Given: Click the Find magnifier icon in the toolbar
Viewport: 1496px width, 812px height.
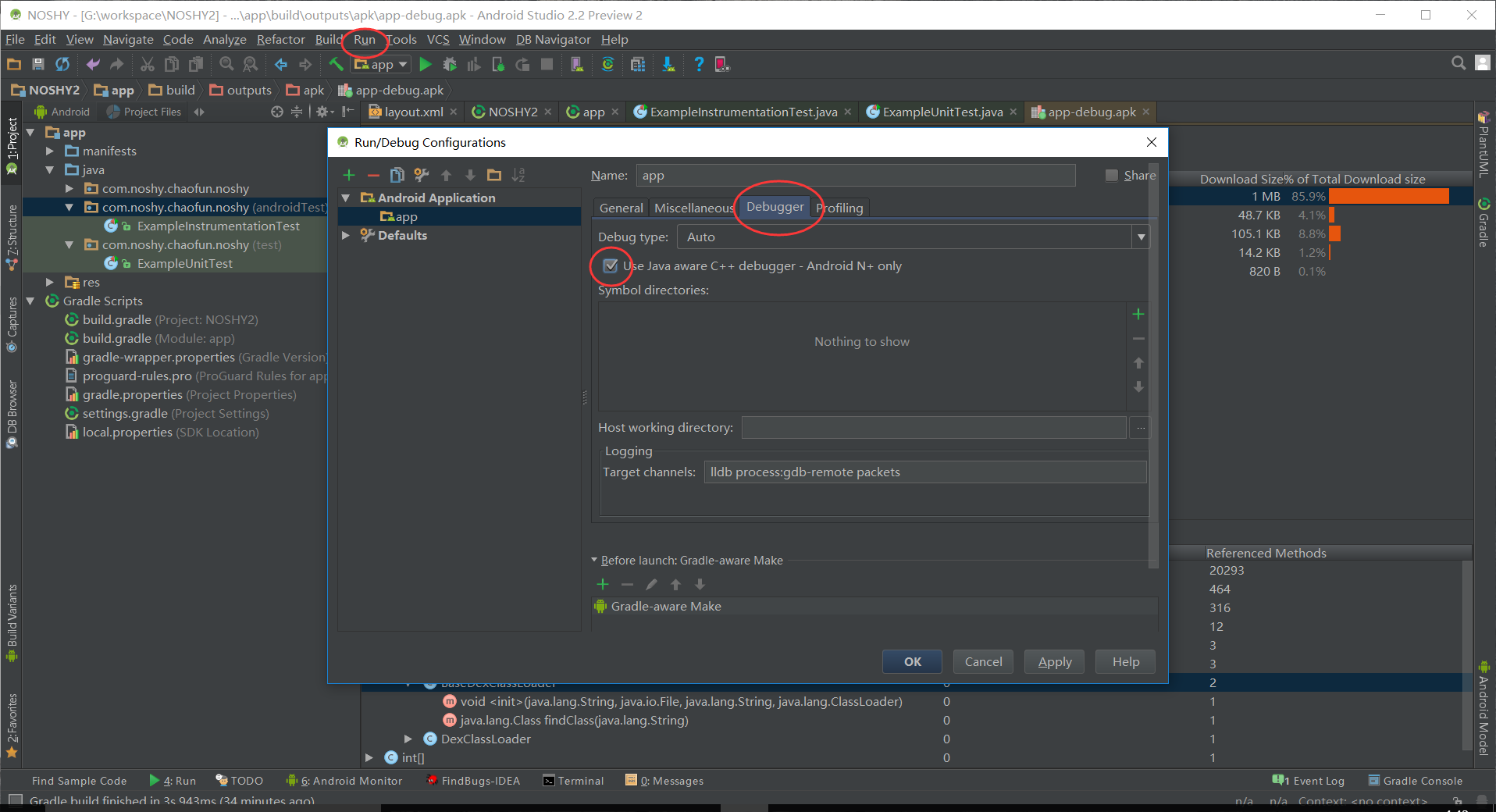Looking at the screenshot, I should pyautogui.click(x=226, y=64).
